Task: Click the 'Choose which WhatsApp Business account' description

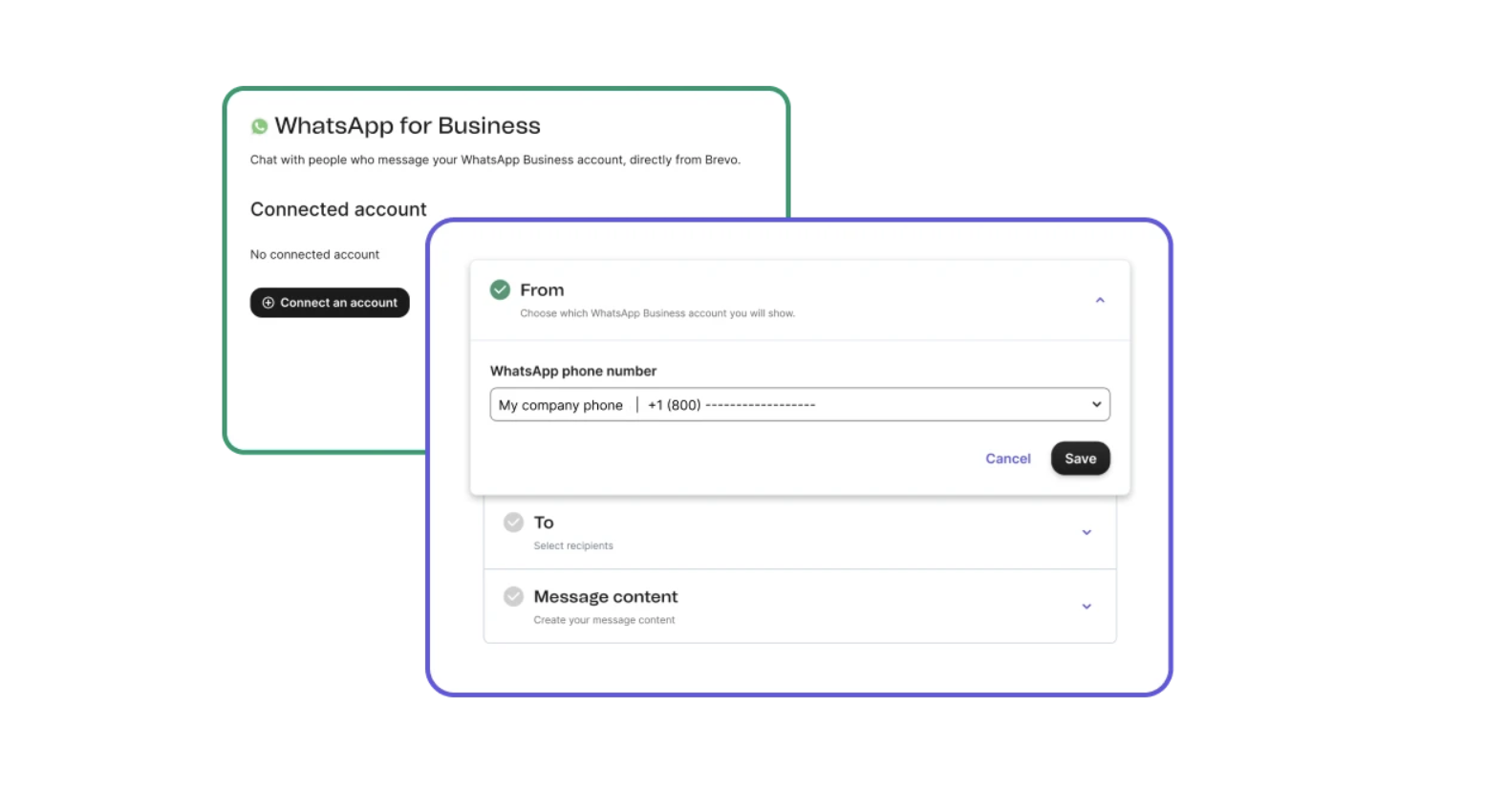Action: tap(657, 313)
